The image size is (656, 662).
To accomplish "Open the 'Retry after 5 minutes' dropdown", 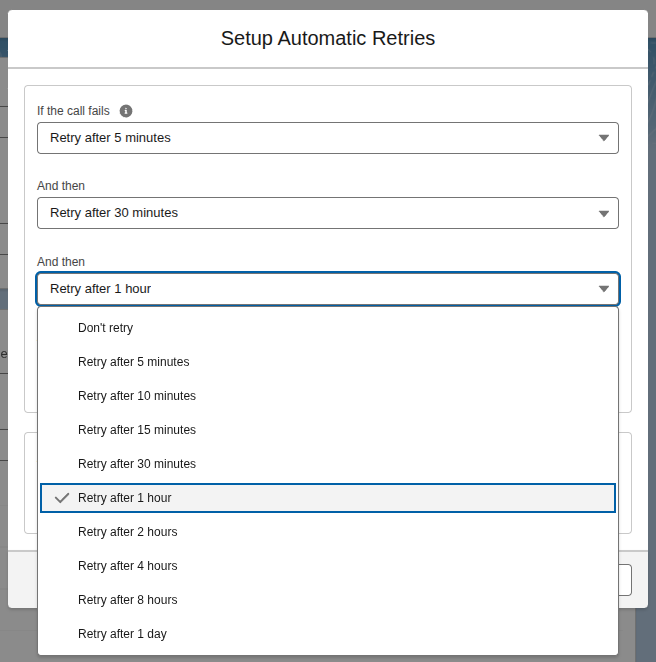I will [327, 138].
